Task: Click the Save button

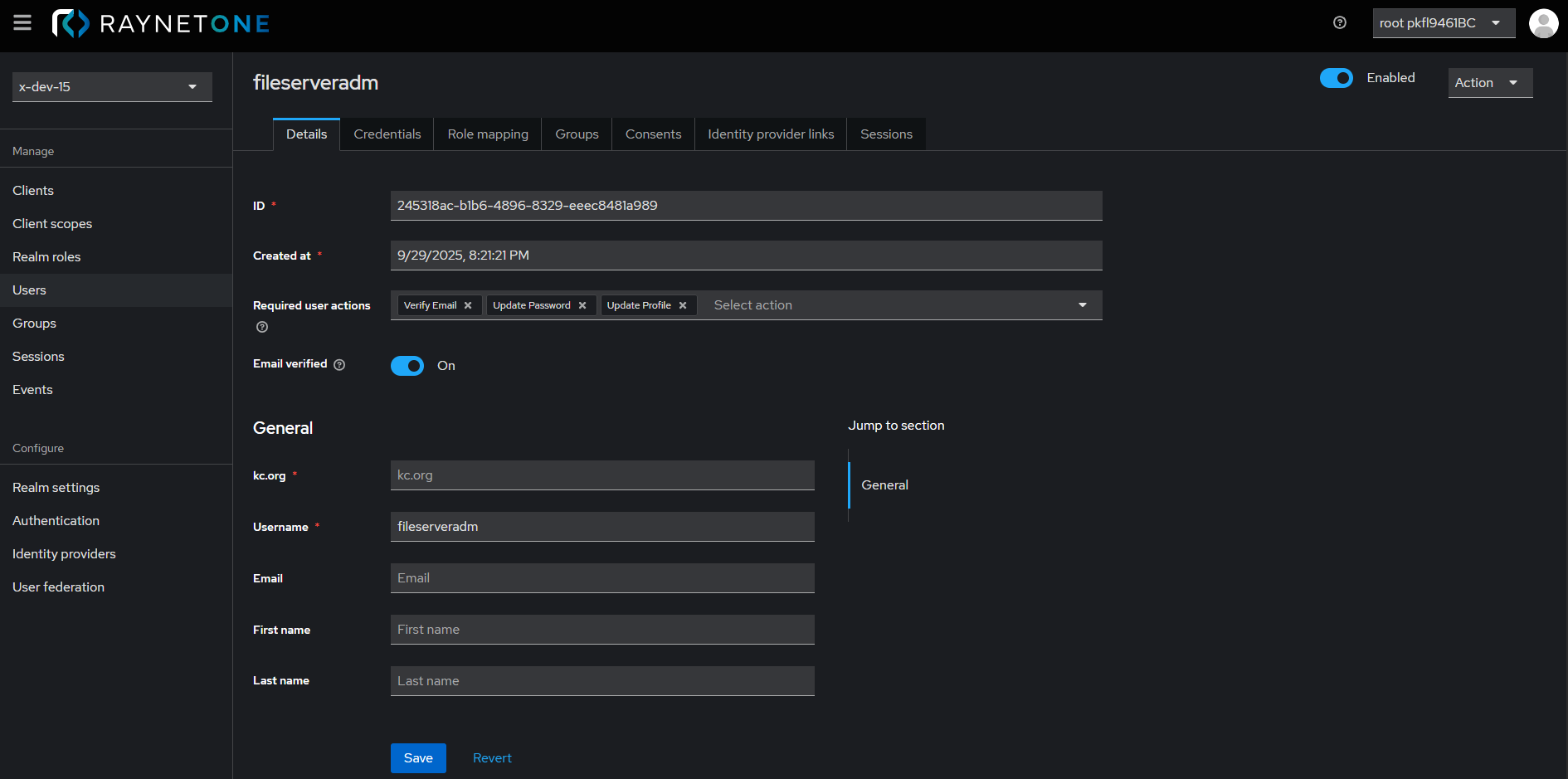Action: pyautogui.click(x=418, y=758)
